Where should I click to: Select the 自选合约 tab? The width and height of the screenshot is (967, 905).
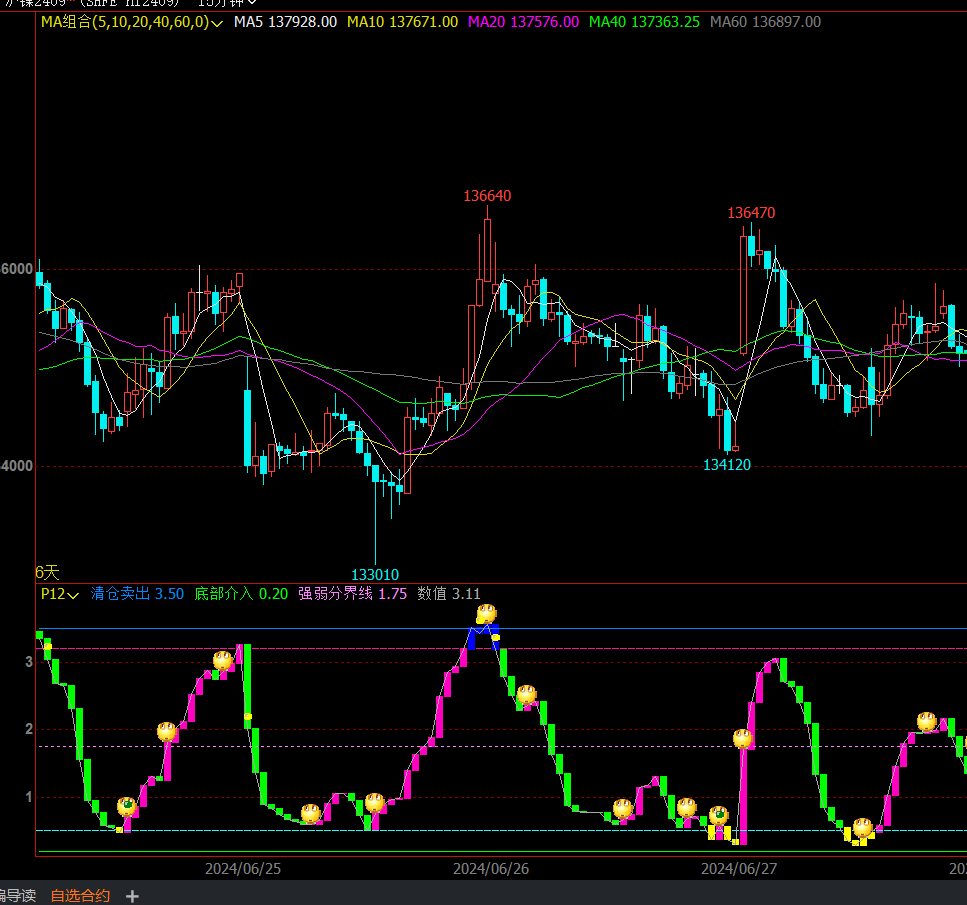pos(80,895)
